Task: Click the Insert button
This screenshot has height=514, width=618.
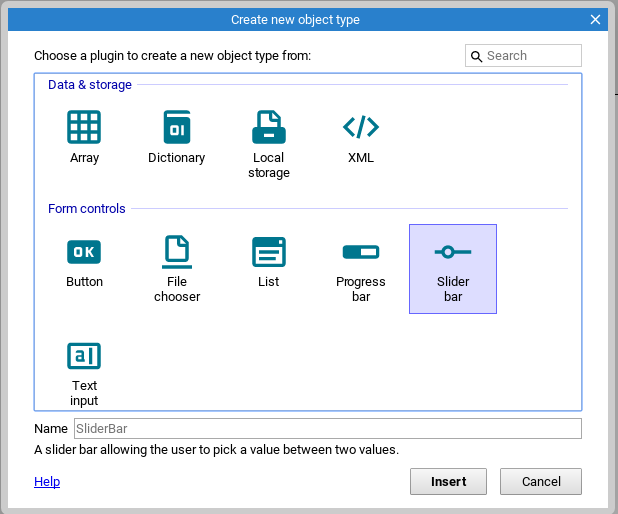Action: [448, 481]
